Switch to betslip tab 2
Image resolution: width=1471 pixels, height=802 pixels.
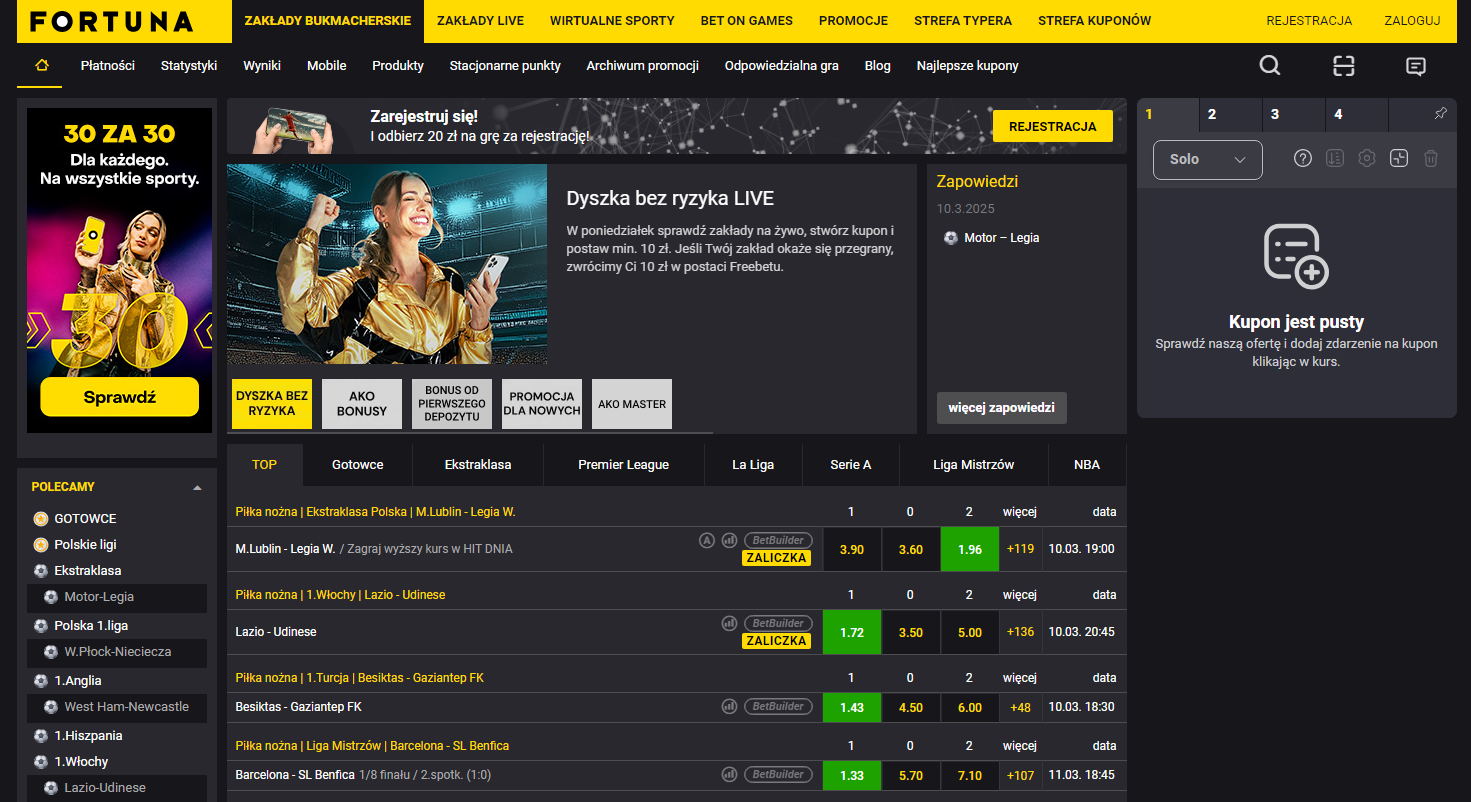[x=1232, y=114]
